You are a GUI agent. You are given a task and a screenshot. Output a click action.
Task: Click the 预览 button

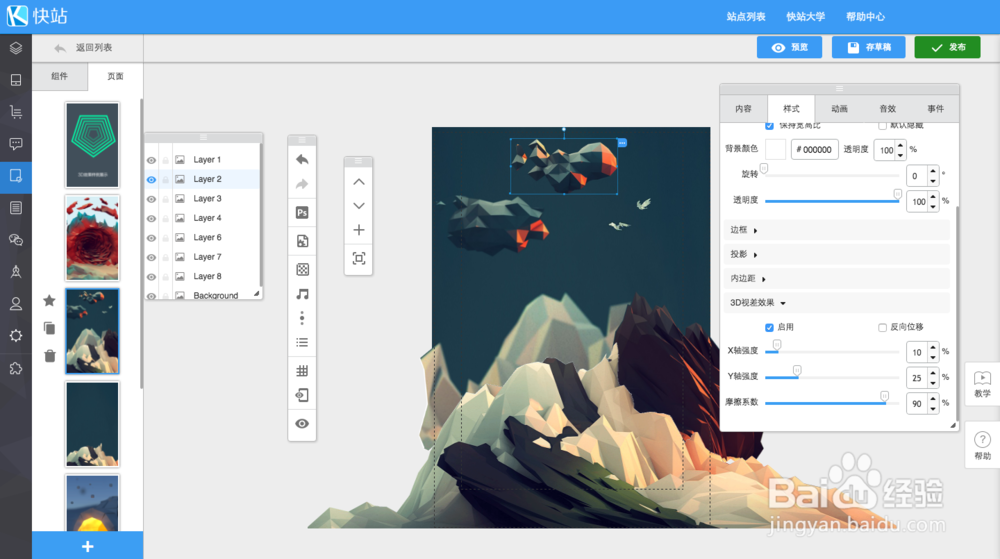coord(790,47)
